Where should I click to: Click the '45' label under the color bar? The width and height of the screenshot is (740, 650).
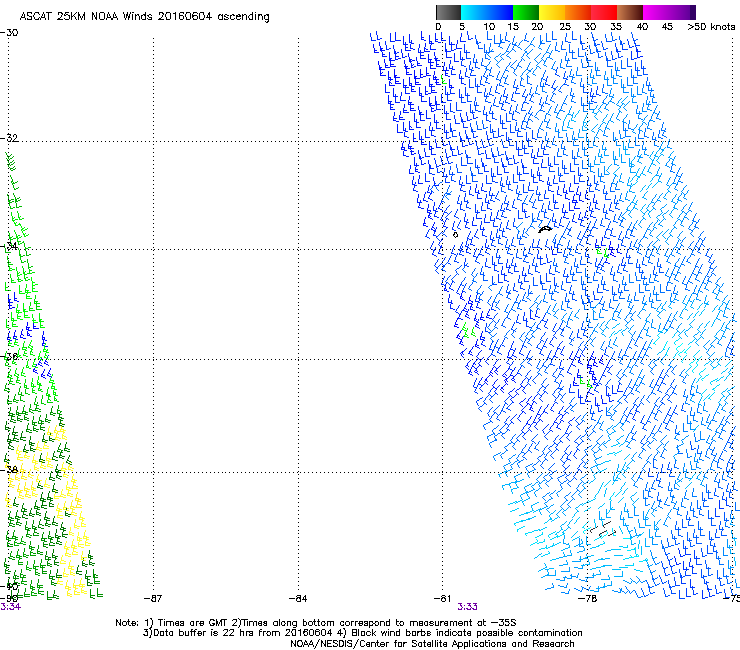click(667, 27)
